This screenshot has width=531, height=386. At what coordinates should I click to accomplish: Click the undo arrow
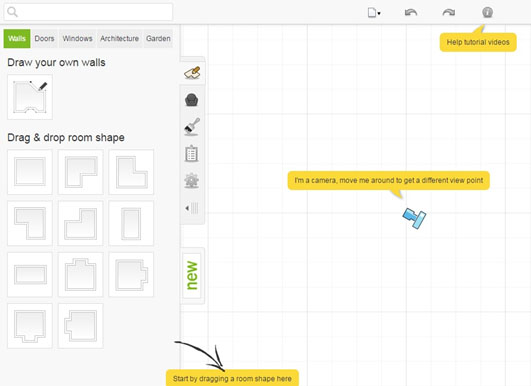(410, 13)
